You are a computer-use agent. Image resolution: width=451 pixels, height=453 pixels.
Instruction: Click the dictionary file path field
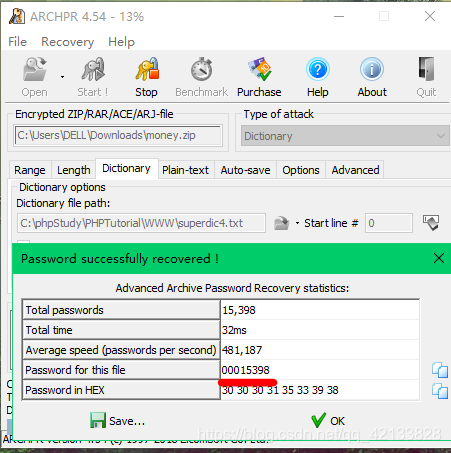(141, 223)
